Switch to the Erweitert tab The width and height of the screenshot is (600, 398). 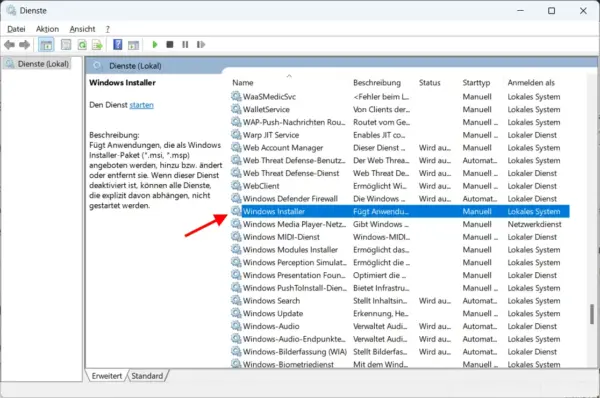(x=107, y=376)
